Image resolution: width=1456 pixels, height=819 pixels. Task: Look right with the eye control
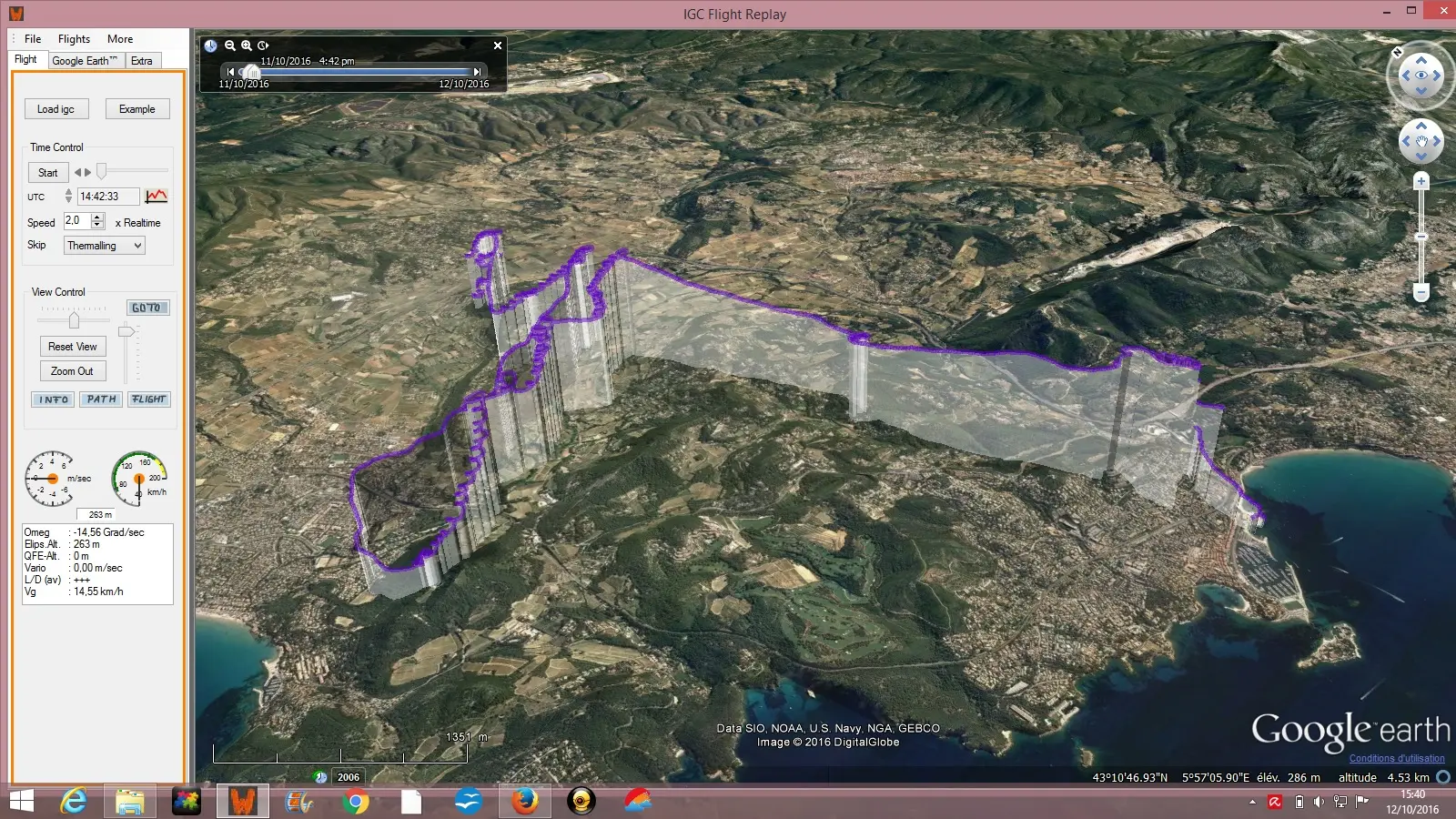[x=1437, y=76]
